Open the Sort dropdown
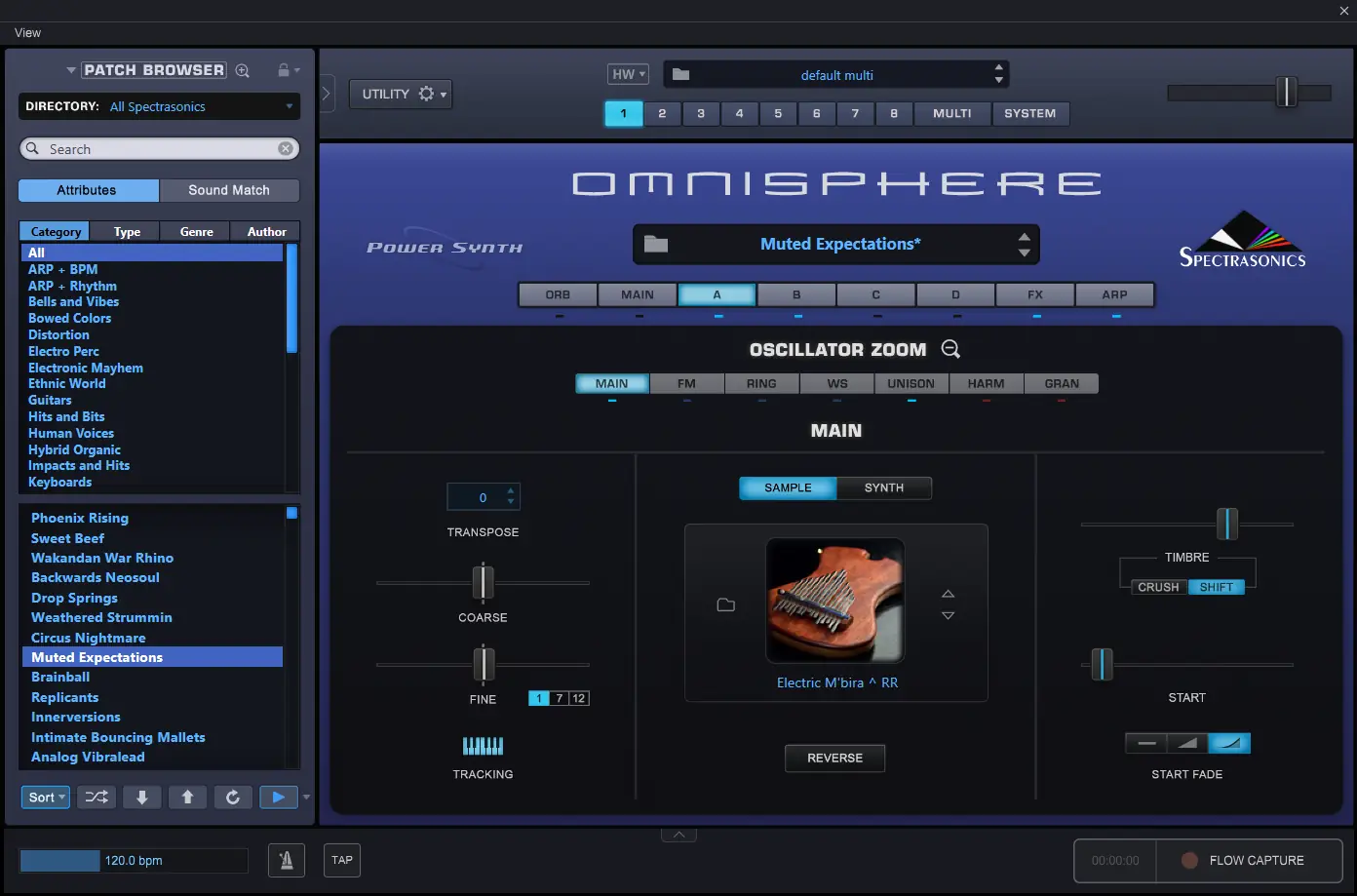1357x896 pixels. point(46,798)
